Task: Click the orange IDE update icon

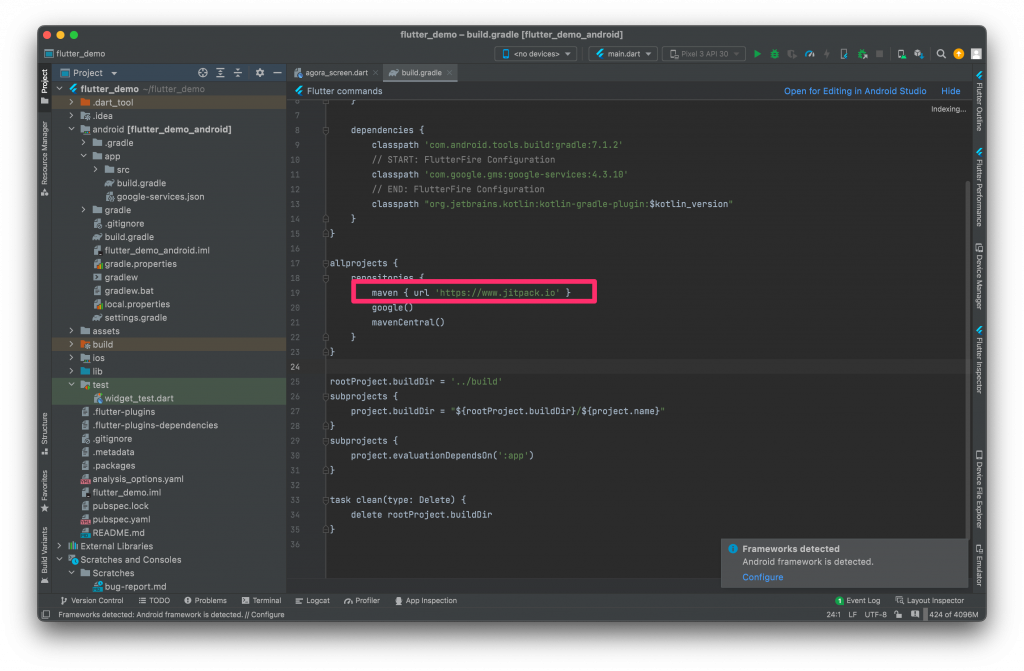Action: (959, 54)
